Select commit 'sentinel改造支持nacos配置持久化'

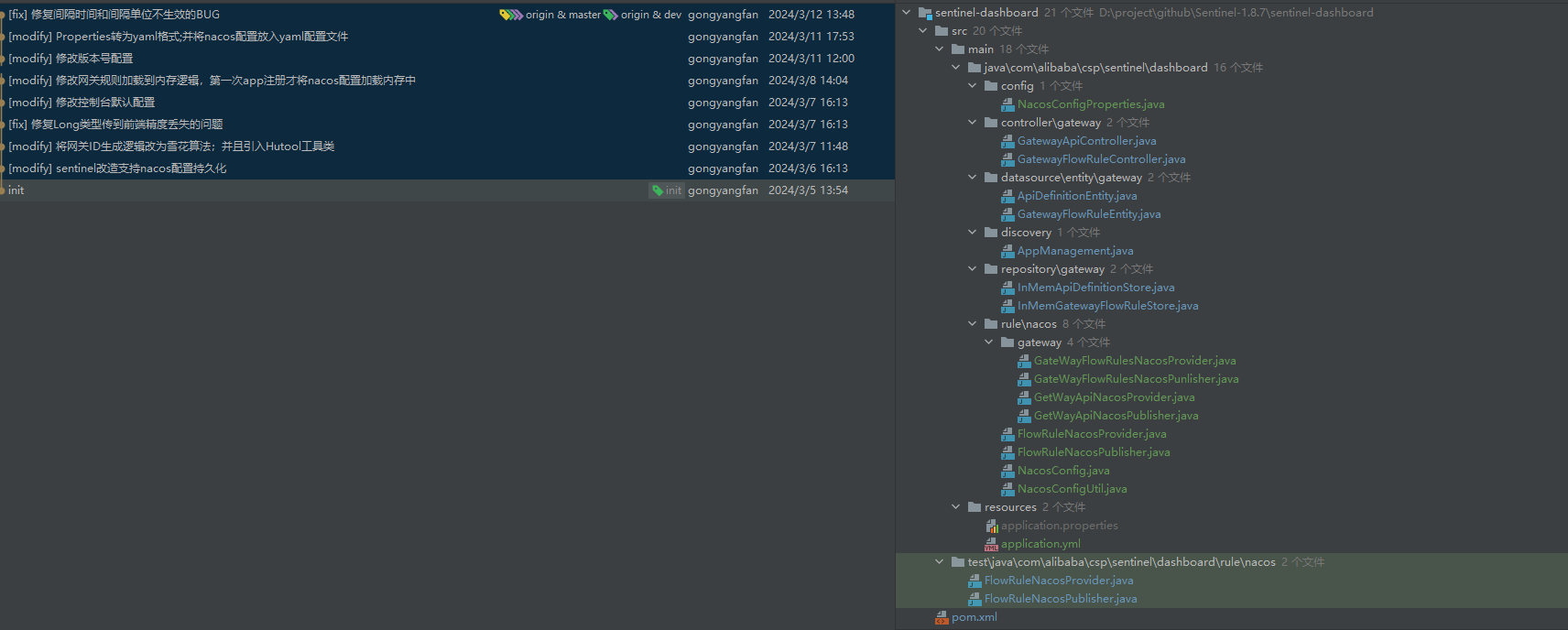click(447, 168)
